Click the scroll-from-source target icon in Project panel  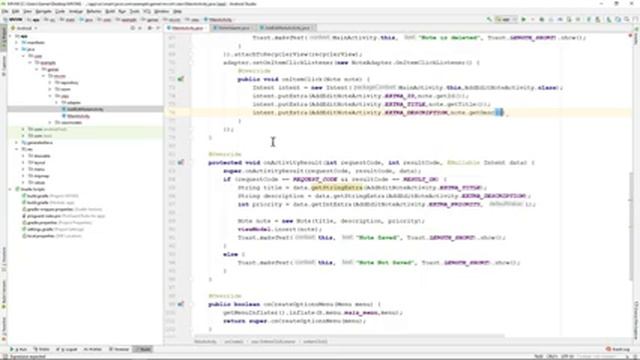coord(132,28)
